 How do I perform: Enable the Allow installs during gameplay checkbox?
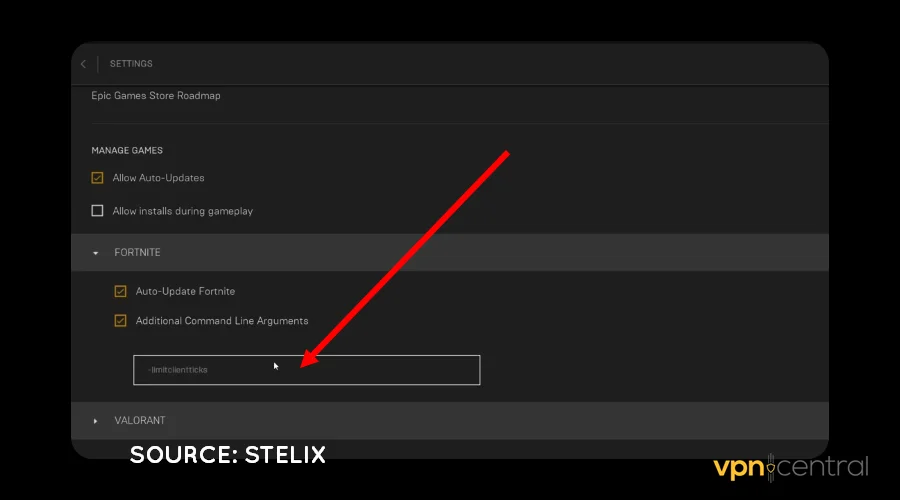97,211
